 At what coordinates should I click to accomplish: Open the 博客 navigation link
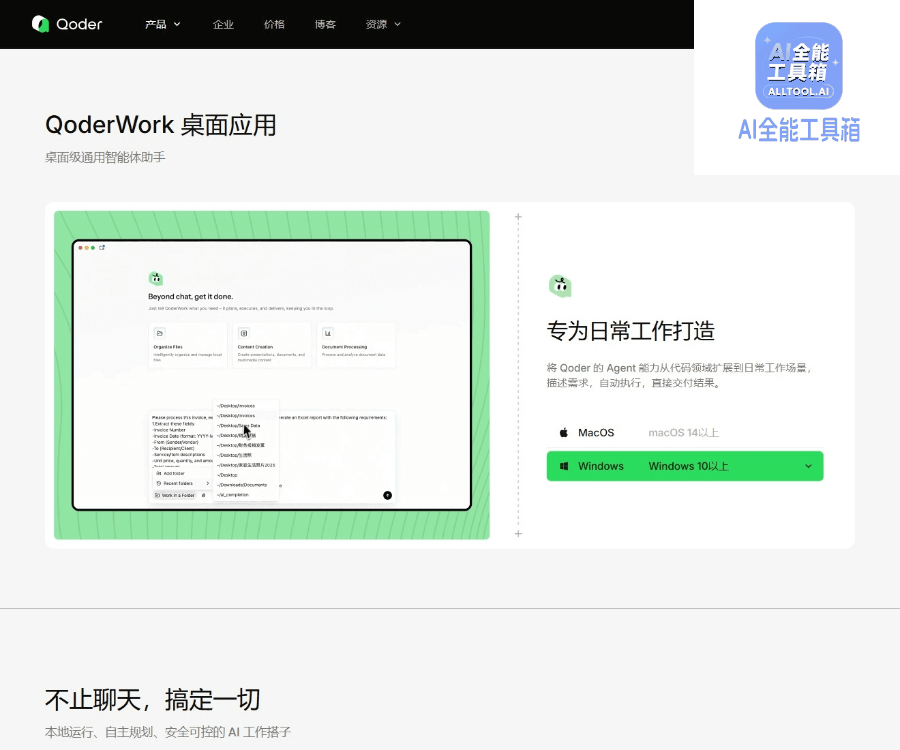[x=325, y=24]
